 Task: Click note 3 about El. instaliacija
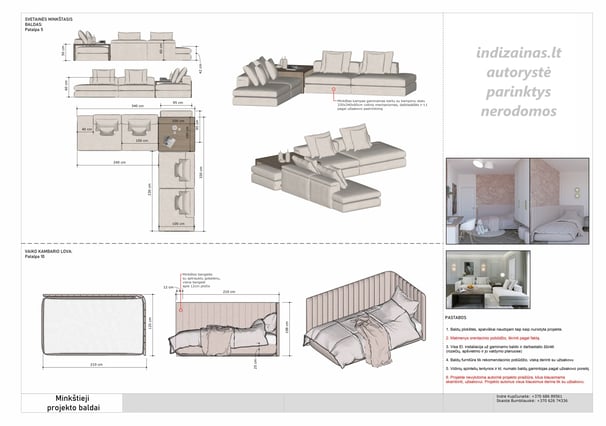[x=500, y=349]
